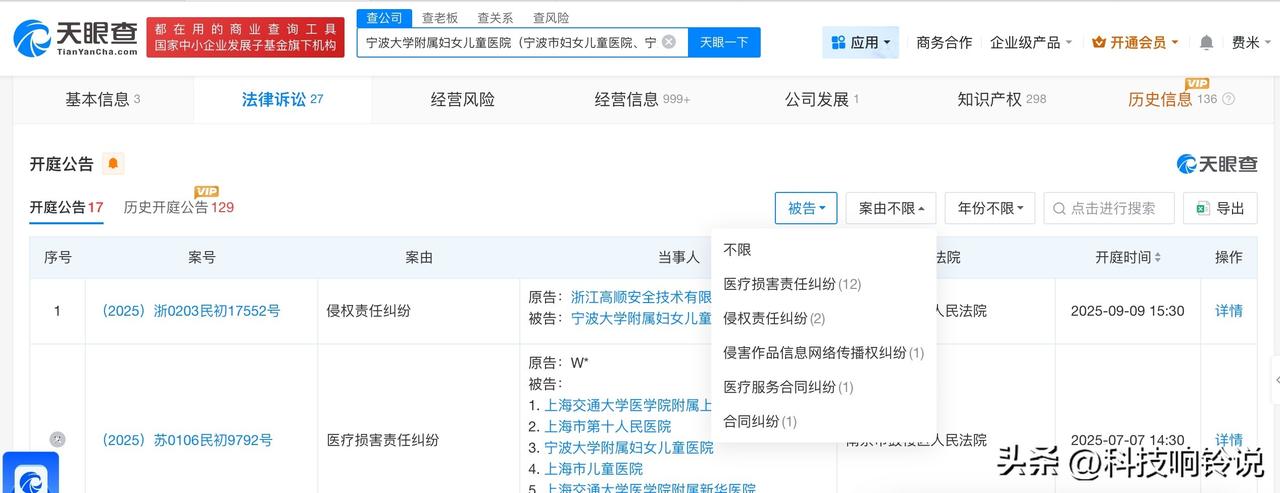1280x493 pixels.
Task: Switch to the 查关系 search tab
Action: (x=496, y=18)
